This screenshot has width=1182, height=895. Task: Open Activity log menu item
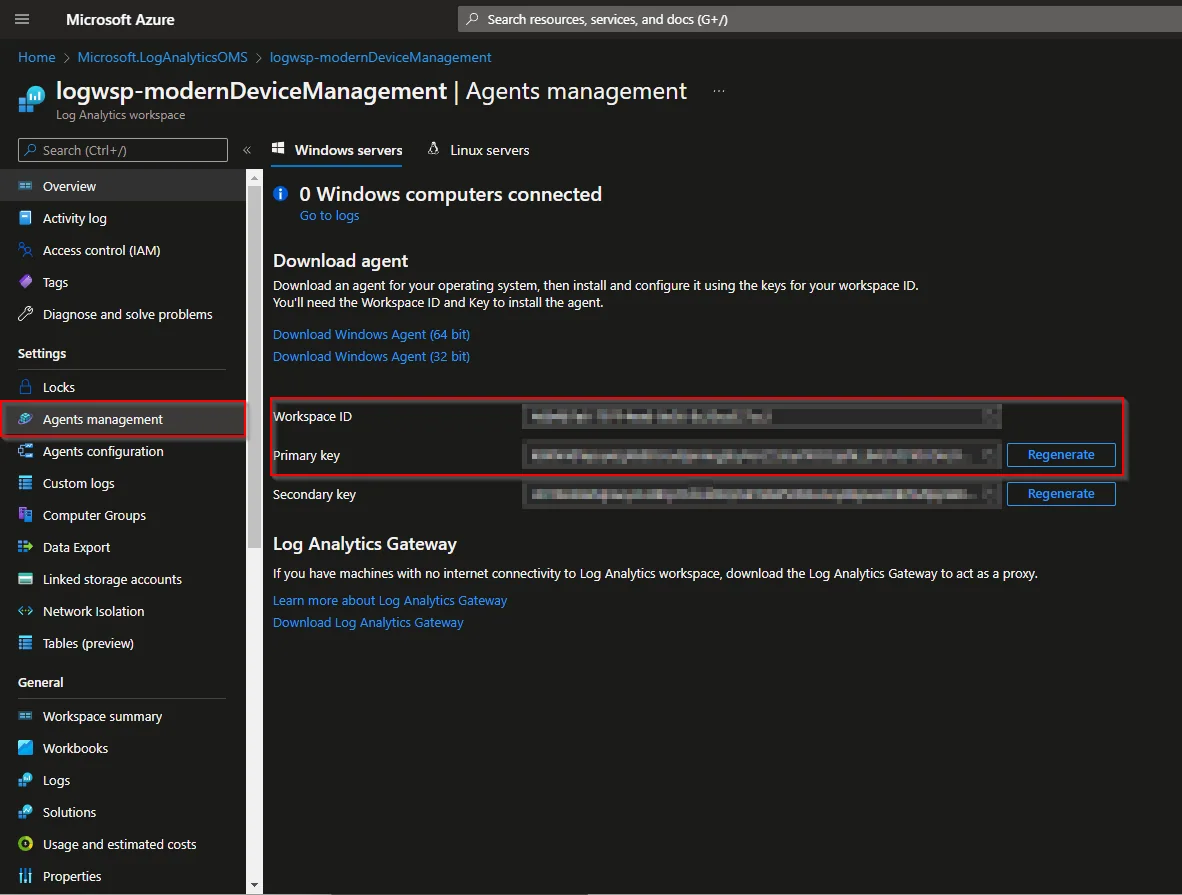[123, 218]
